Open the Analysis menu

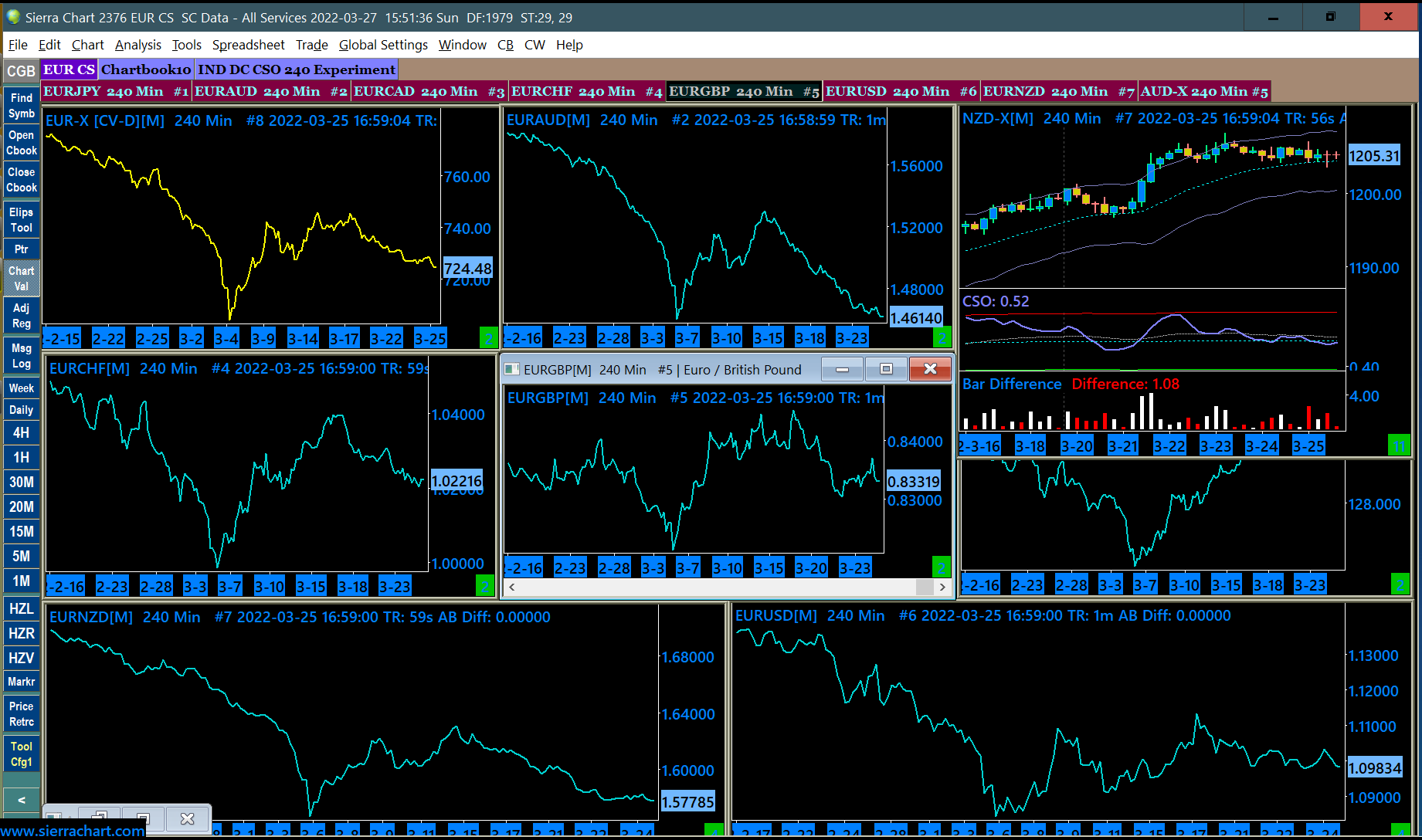(x=138, y=45)
